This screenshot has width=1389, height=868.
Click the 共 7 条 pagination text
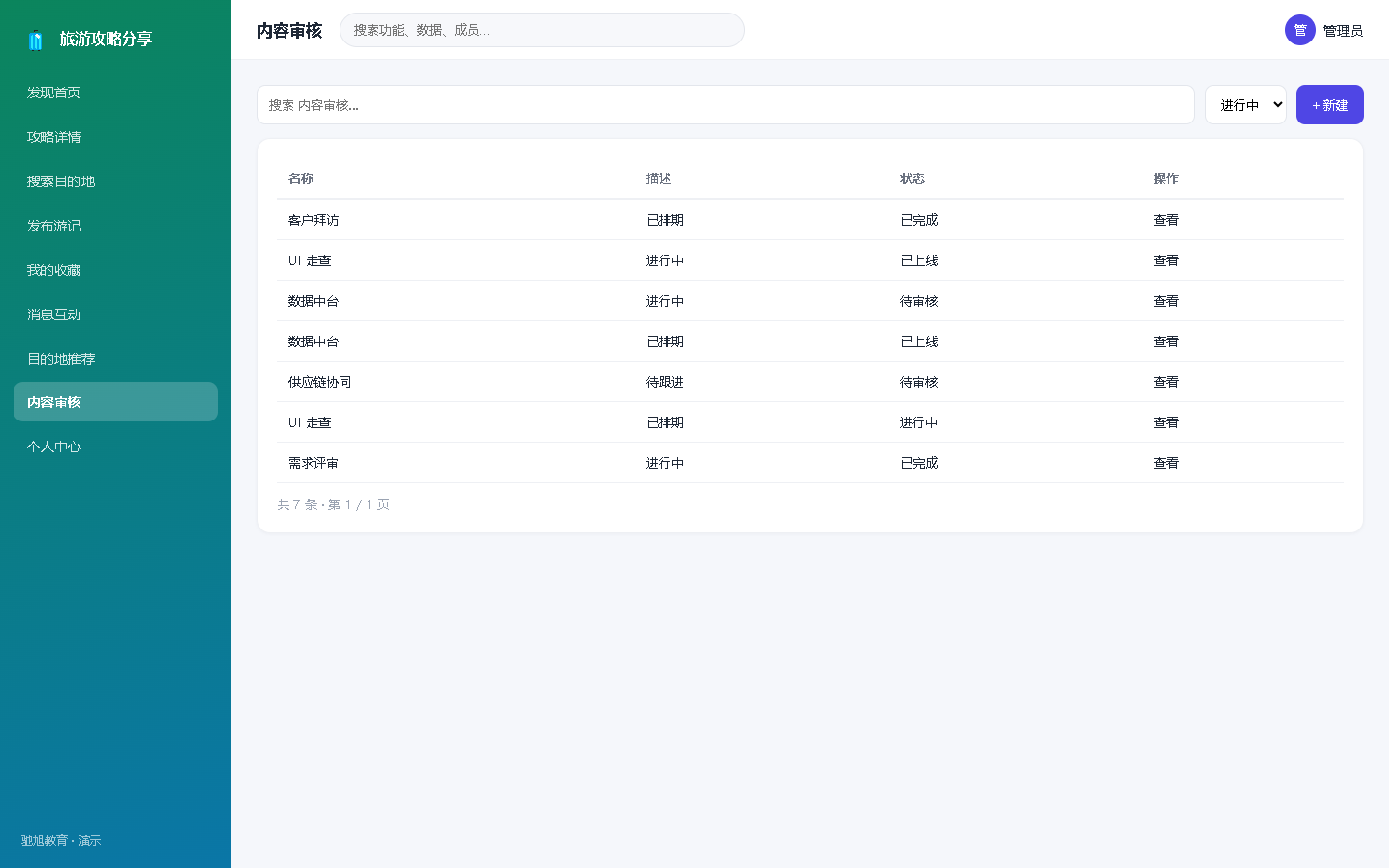tap(334, 504)
